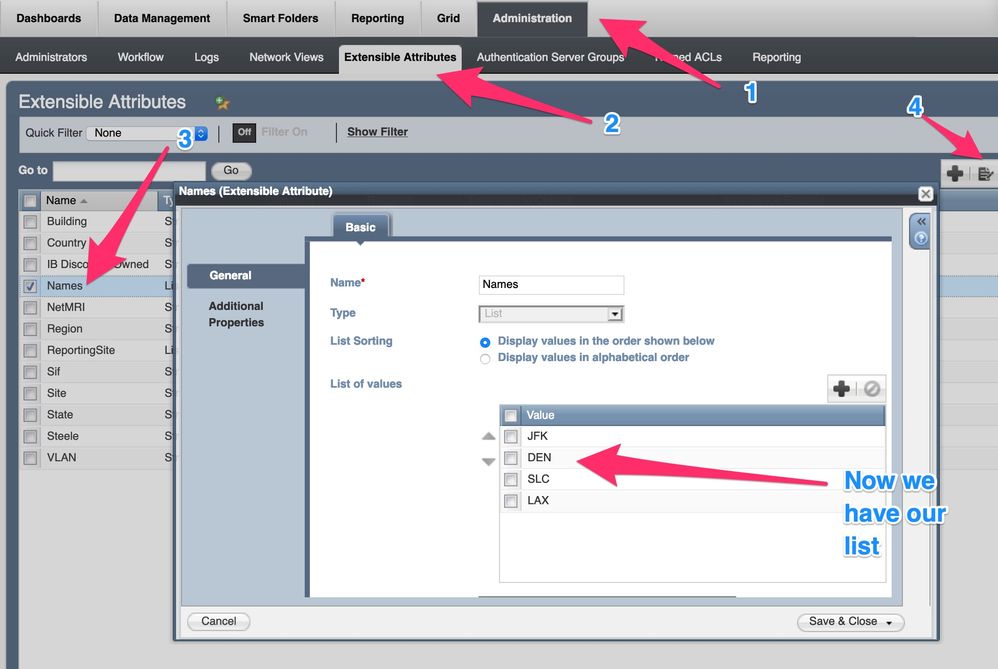
Task: Click the main toolbar add plus icon
Action: pos(955,173)
